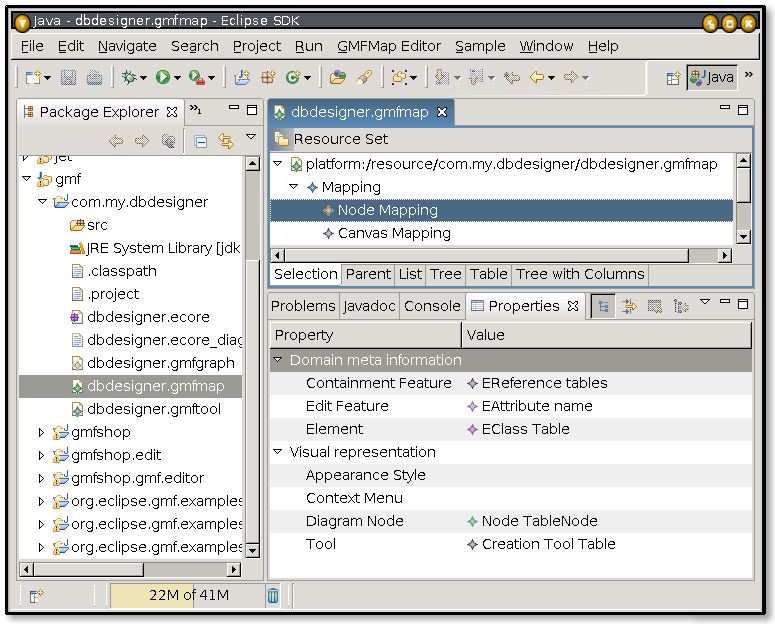775x624 pixels.
Task: Click Package Explorer scroll-up arrow
Action: [x=253, y=164]
